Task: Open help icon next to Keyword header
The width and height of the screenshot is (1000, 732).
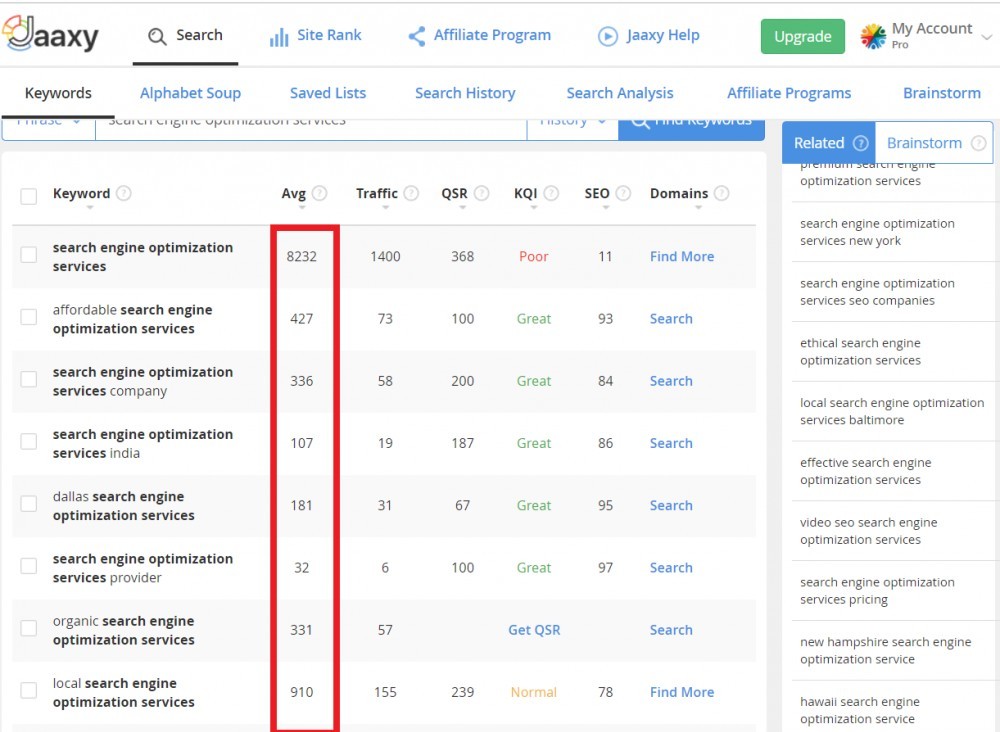Action: tap(124, 193)
